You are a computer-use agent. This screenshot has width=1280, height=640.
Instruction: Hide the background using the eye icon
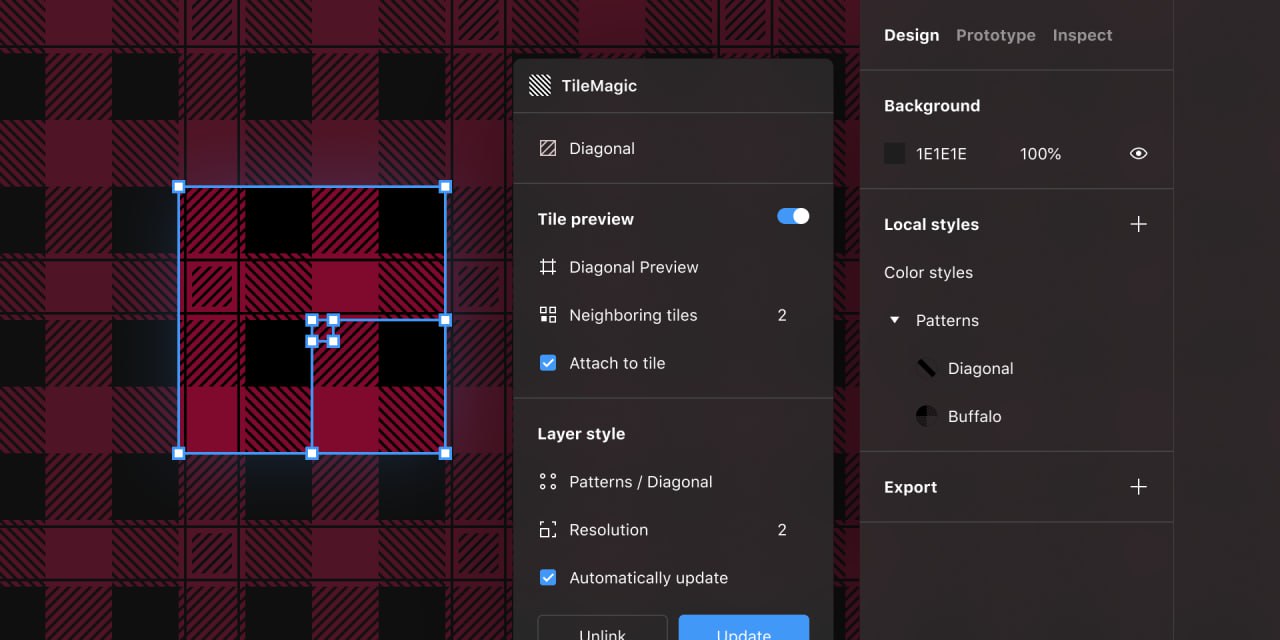[x=1138, y=154]
